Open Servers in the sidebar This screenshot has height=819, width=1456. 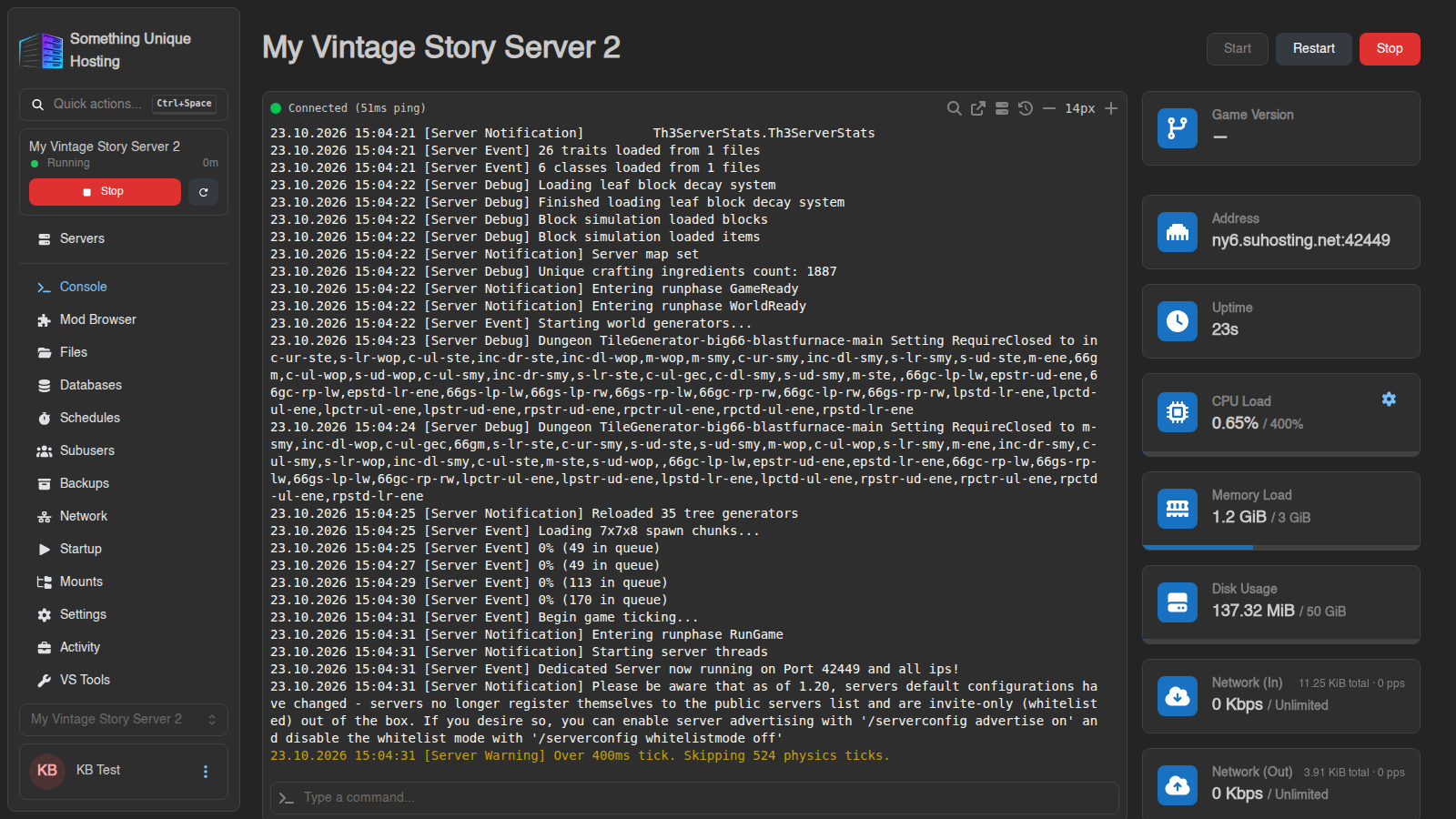pyautogui.click(x=124, y=238)
